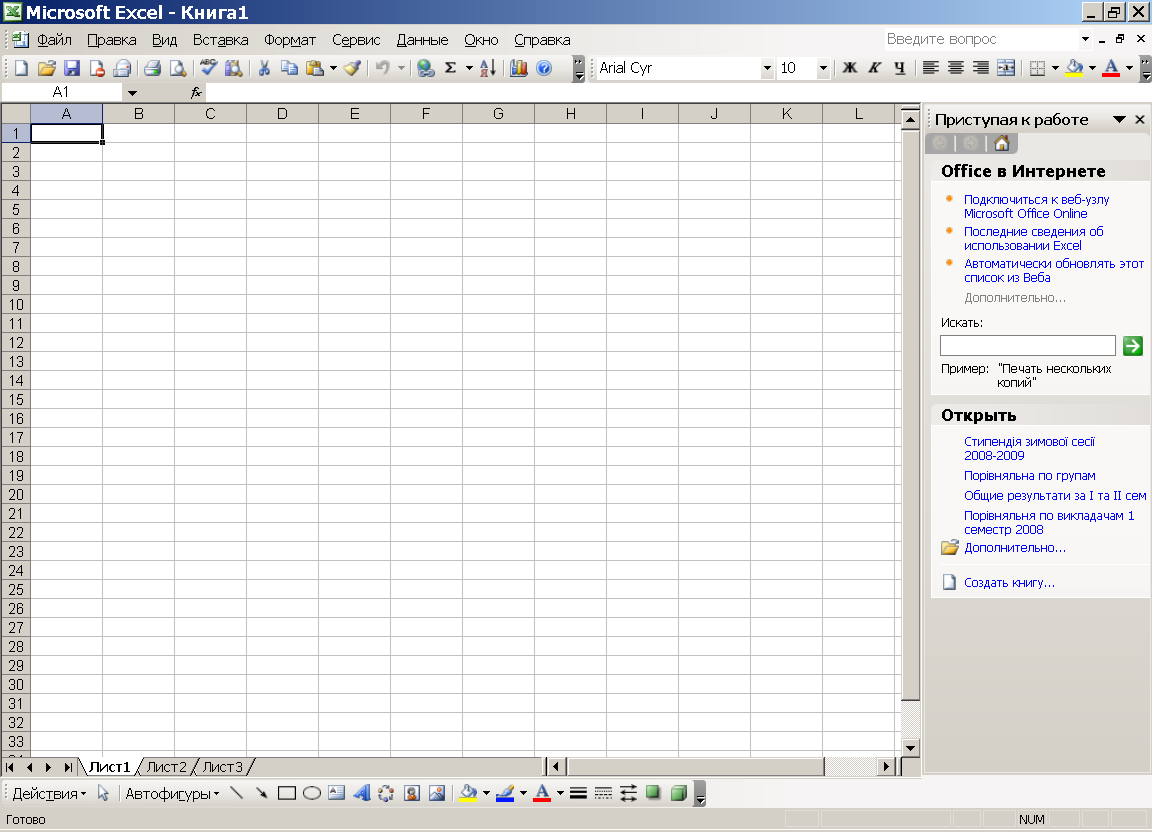
Task: Select the Format Painter brush icon
Action: pyautogui.click(x=353, y=68)
